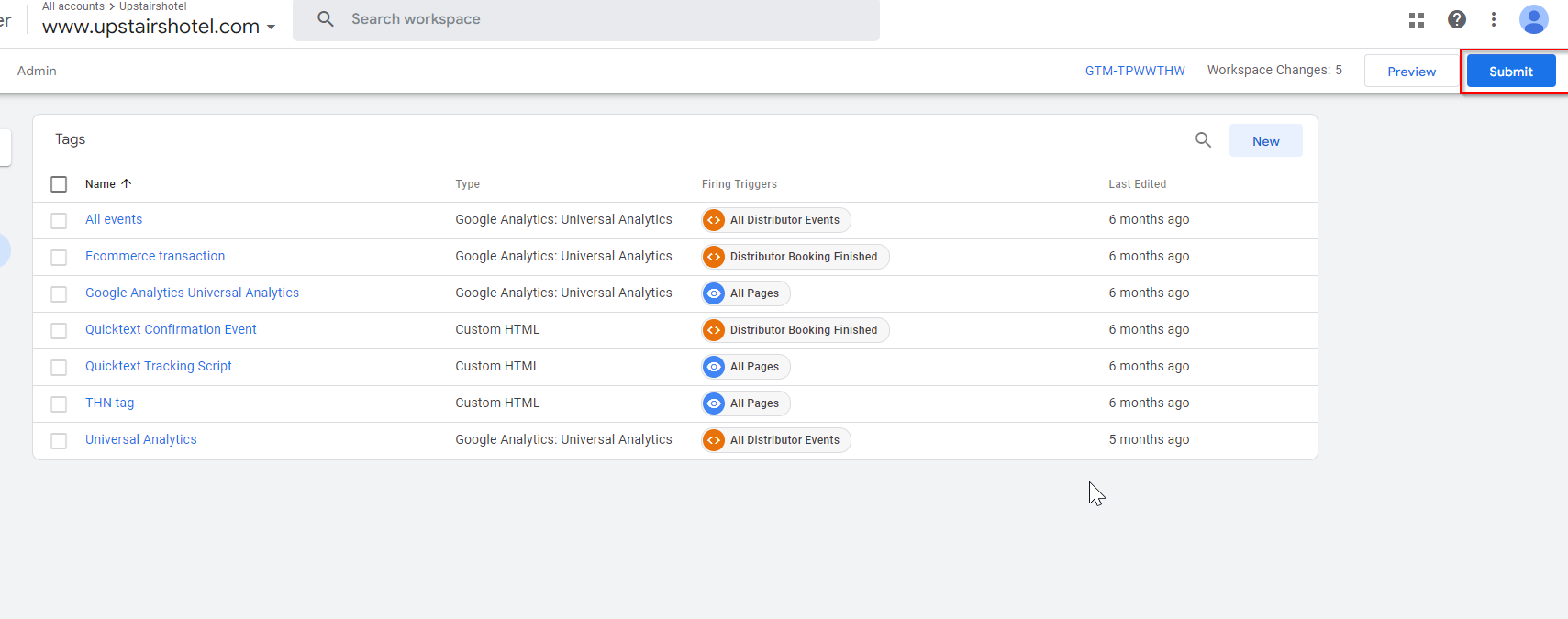The height and width of the screenshot is (619, 1568).
Task: Click the help question mark icon
Action: [x=1457, y=19]
